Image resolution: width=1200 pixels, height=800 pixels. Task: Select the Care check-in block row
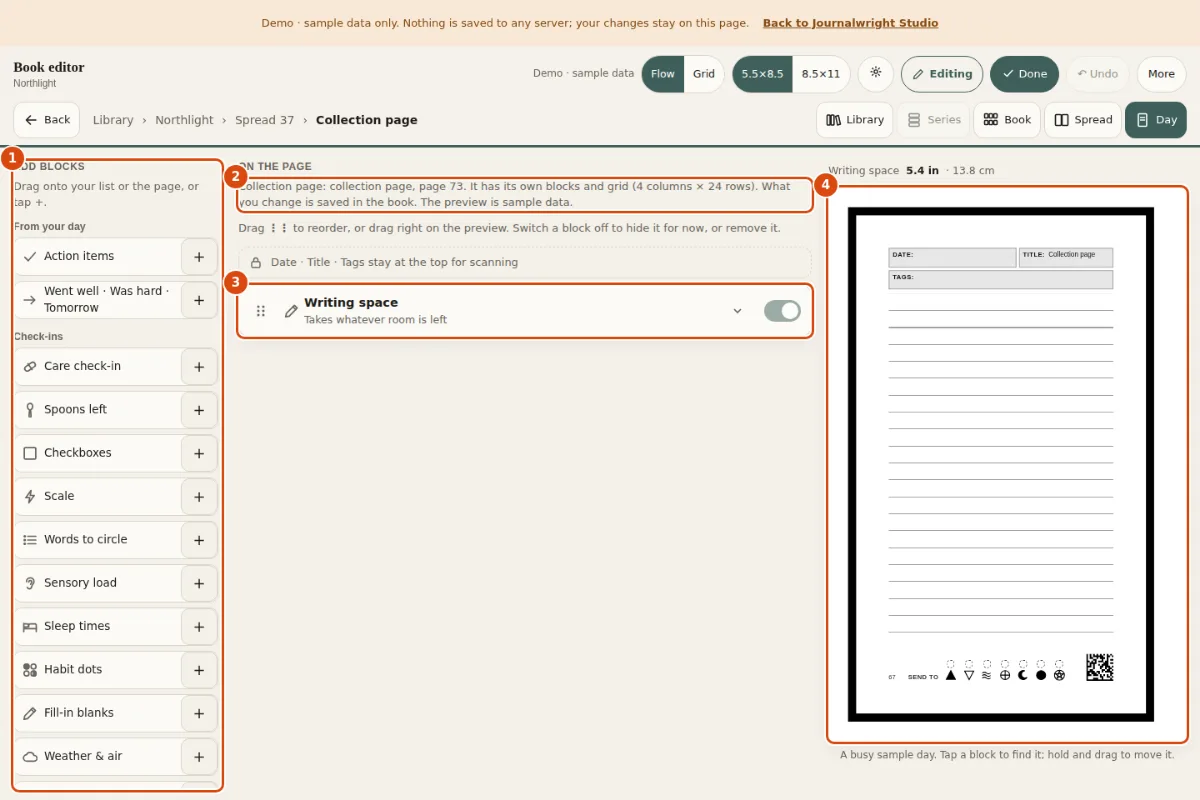coord(98,366)
